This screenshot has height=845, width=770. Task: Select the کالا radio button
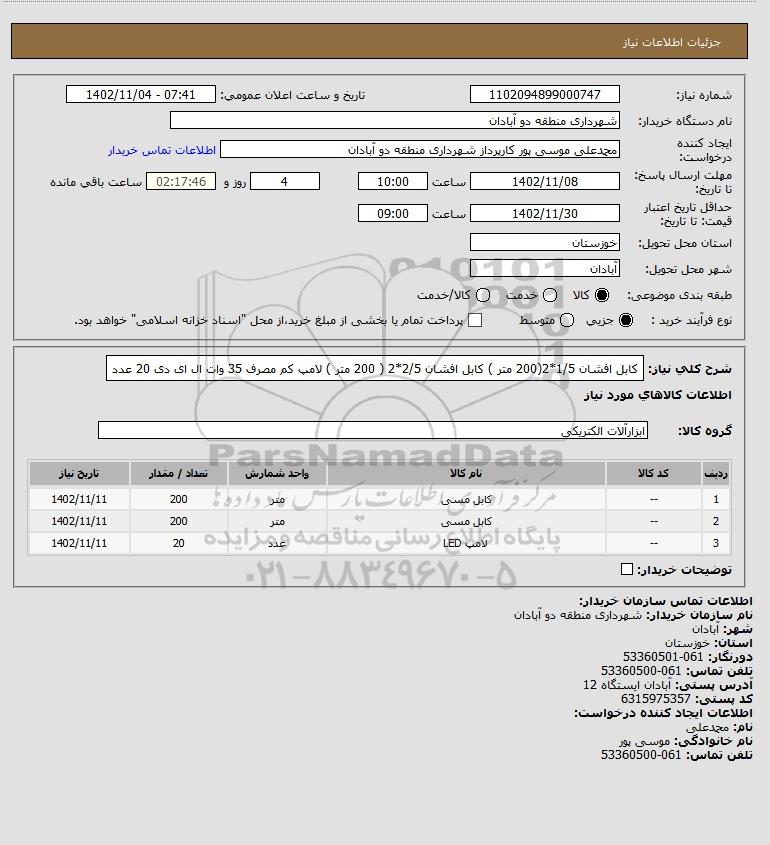(601, 295)
